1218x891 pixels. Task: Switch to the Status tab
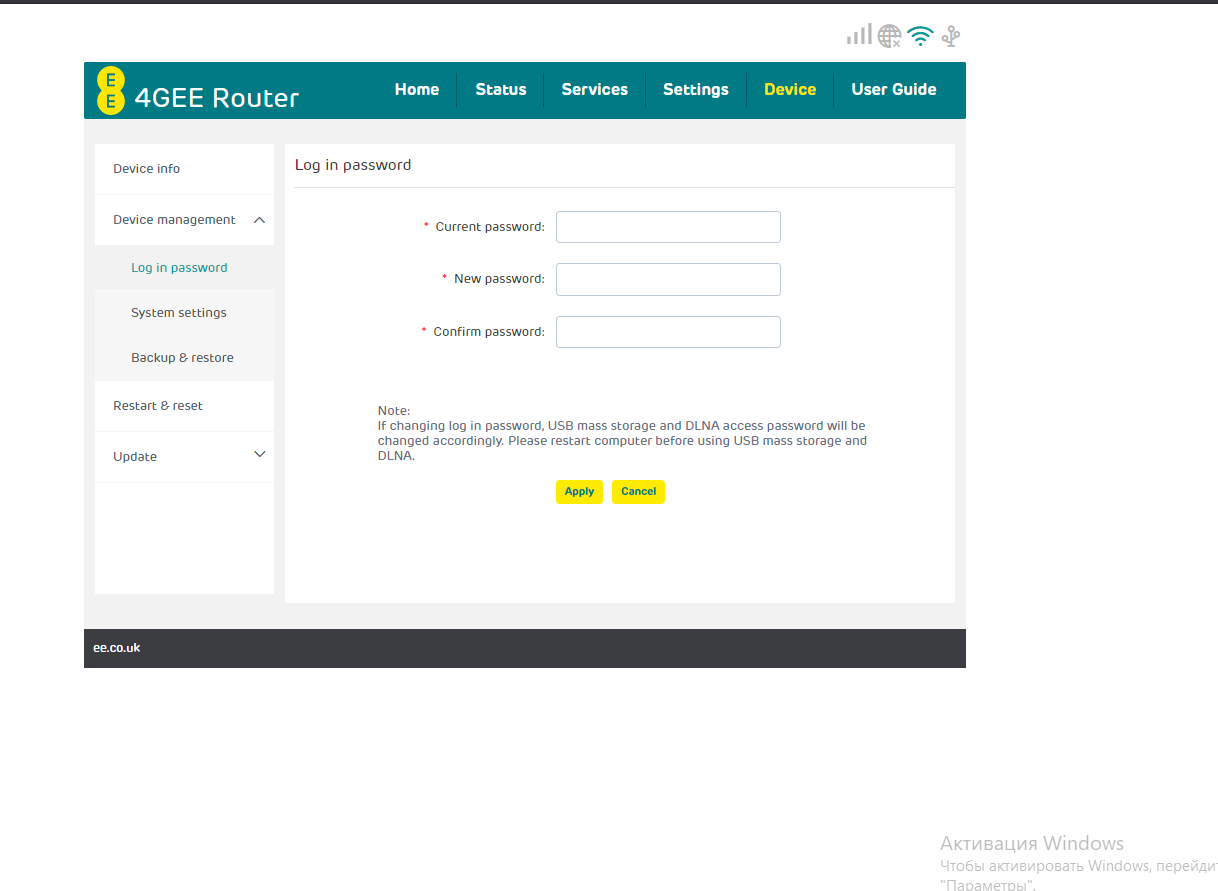pos(500,89)
